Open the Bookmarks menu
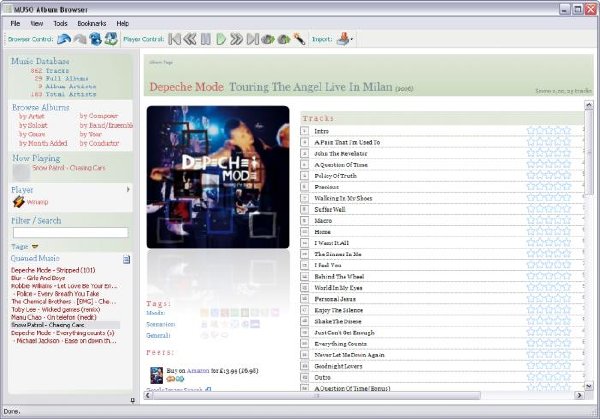The height and width of the screenshot is (419, 600). [92, 23]
